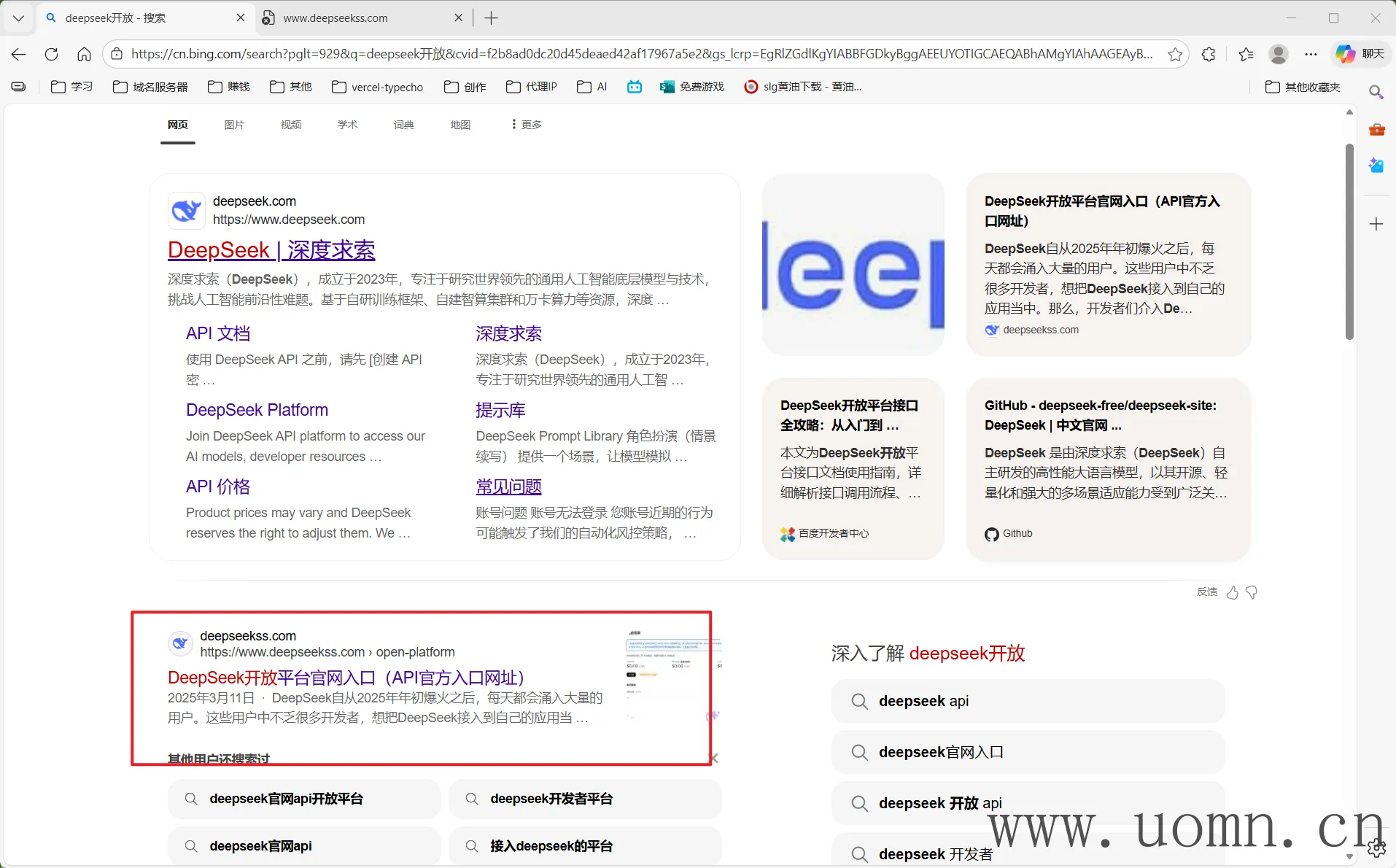Click the thumbs up feedback icon
1396x868 pixels.
(x=1233, y=592)
